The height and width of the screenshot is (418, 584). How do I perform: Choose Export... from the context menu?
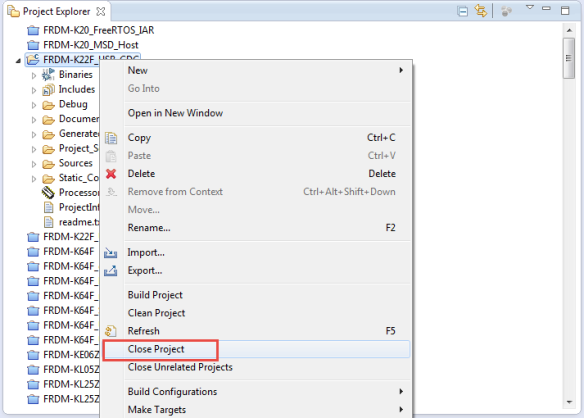click(266, 270)
